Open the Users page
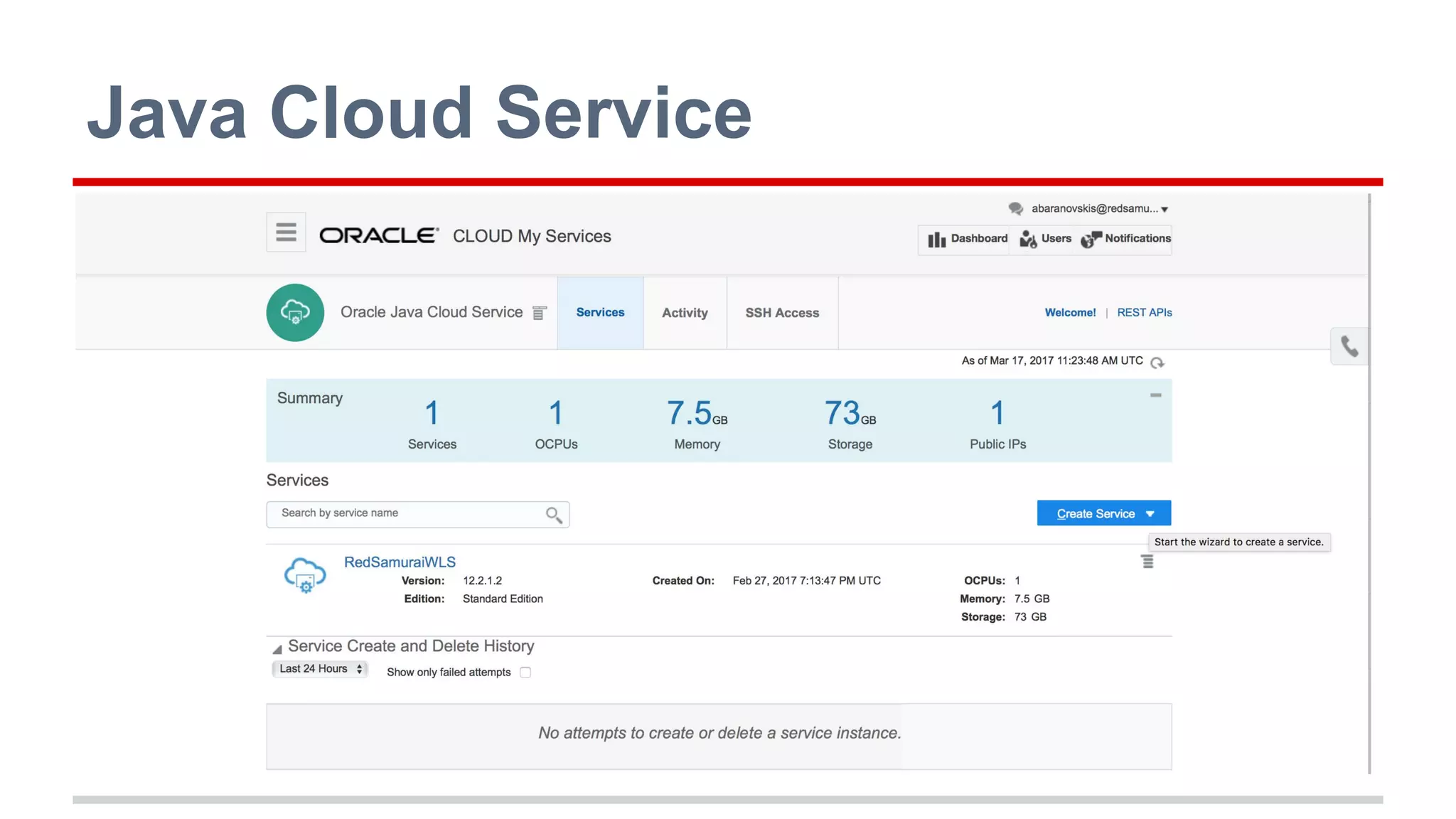 click(1045, 239)
